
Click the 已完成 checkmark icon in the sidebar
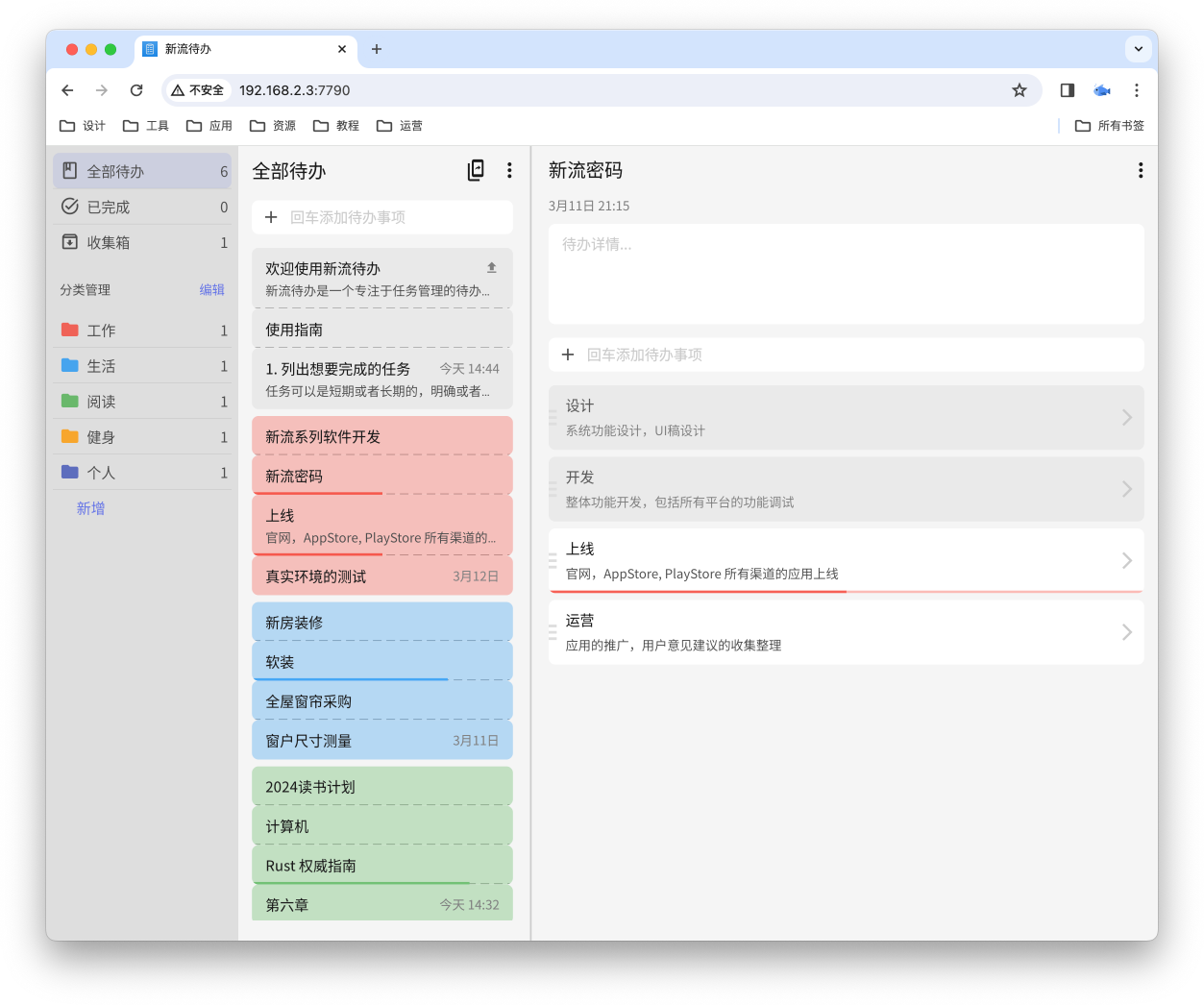[x=70, y=207]
